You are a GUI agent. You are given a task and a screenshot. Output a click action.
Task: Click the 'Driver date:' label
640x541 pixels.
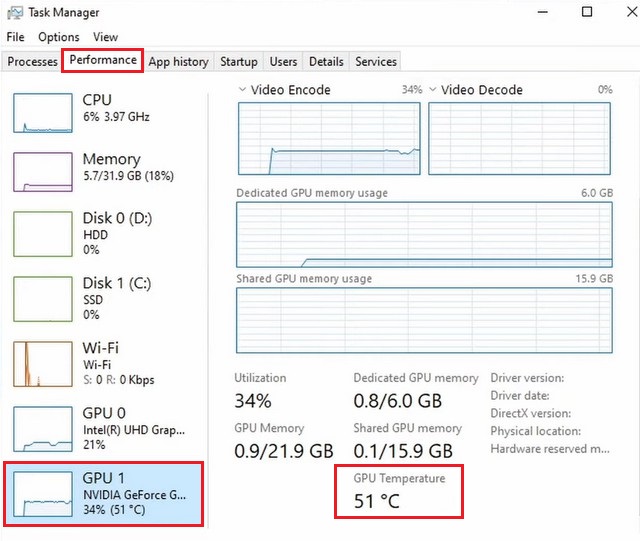pos(520,396)
